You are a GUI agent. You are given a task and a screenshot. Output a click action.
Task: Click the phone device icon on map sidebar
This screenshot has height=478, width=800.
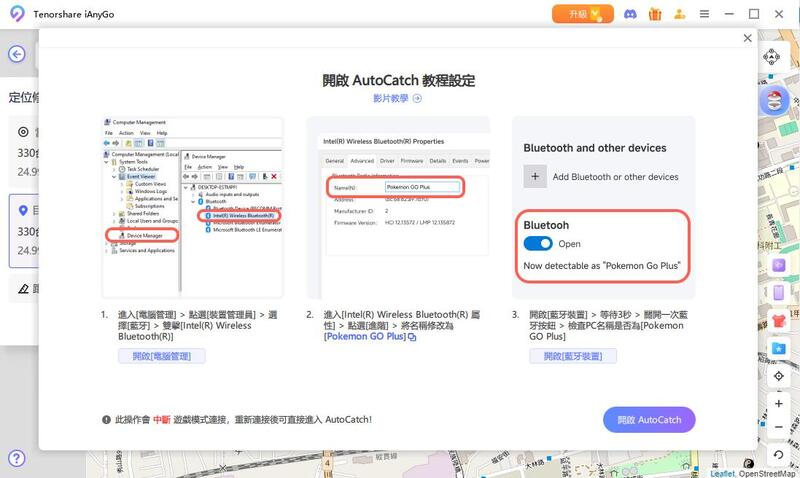779,292
